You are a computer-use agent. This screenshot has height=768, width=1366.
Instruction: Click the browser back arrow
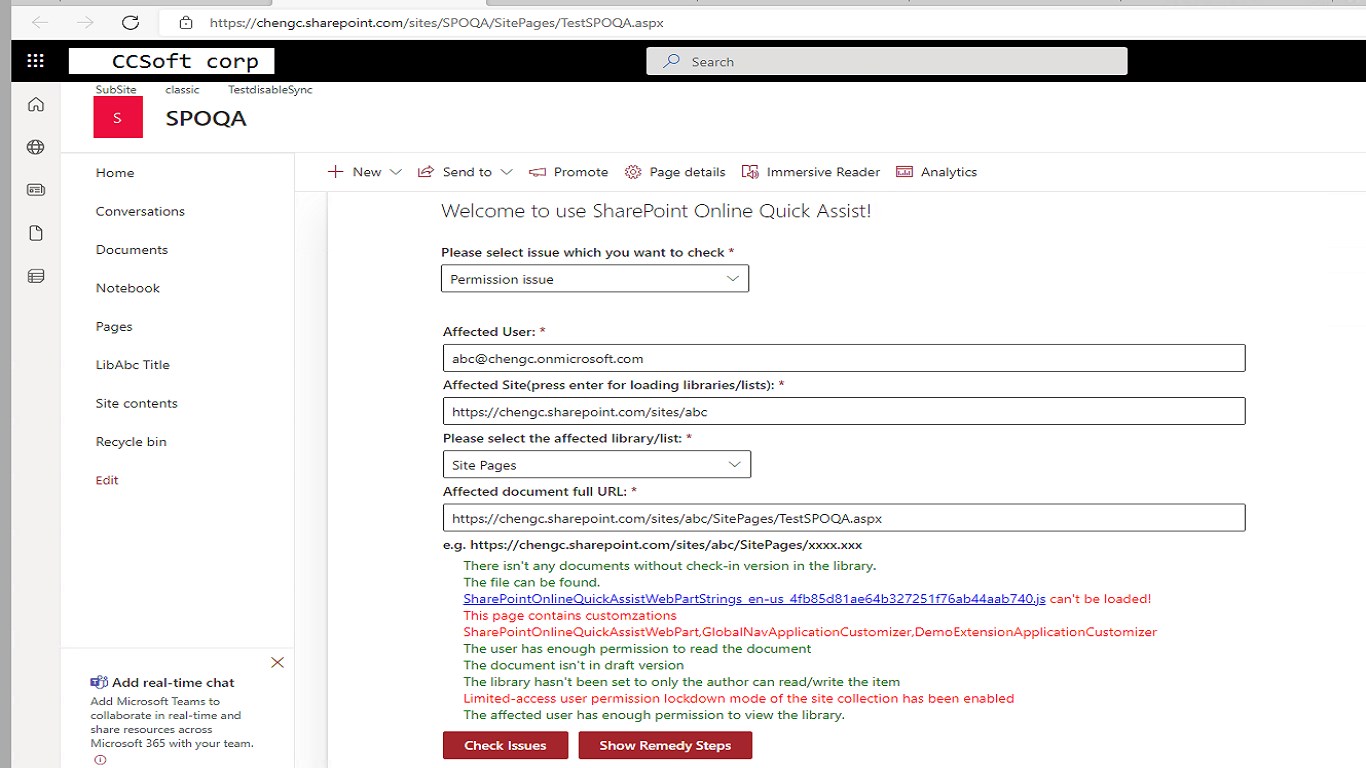point(40,22)
